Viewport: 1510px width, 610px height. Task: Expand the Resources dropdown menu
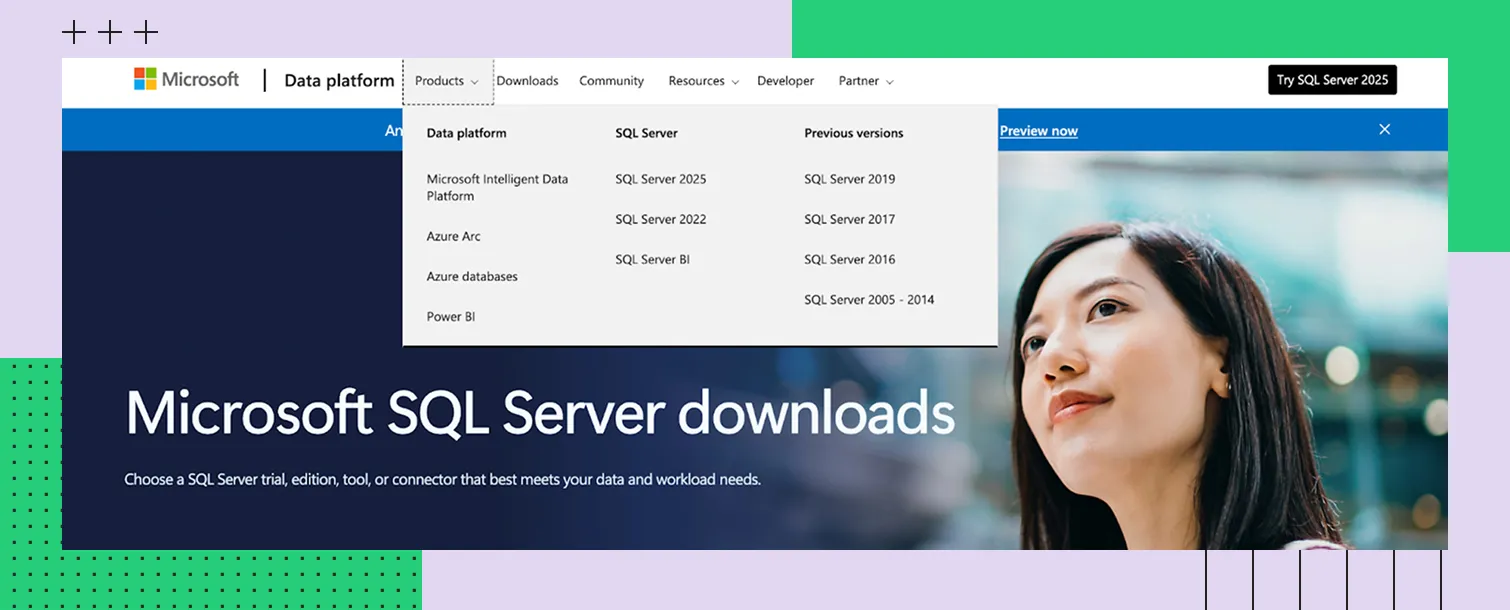click(703, 81)
